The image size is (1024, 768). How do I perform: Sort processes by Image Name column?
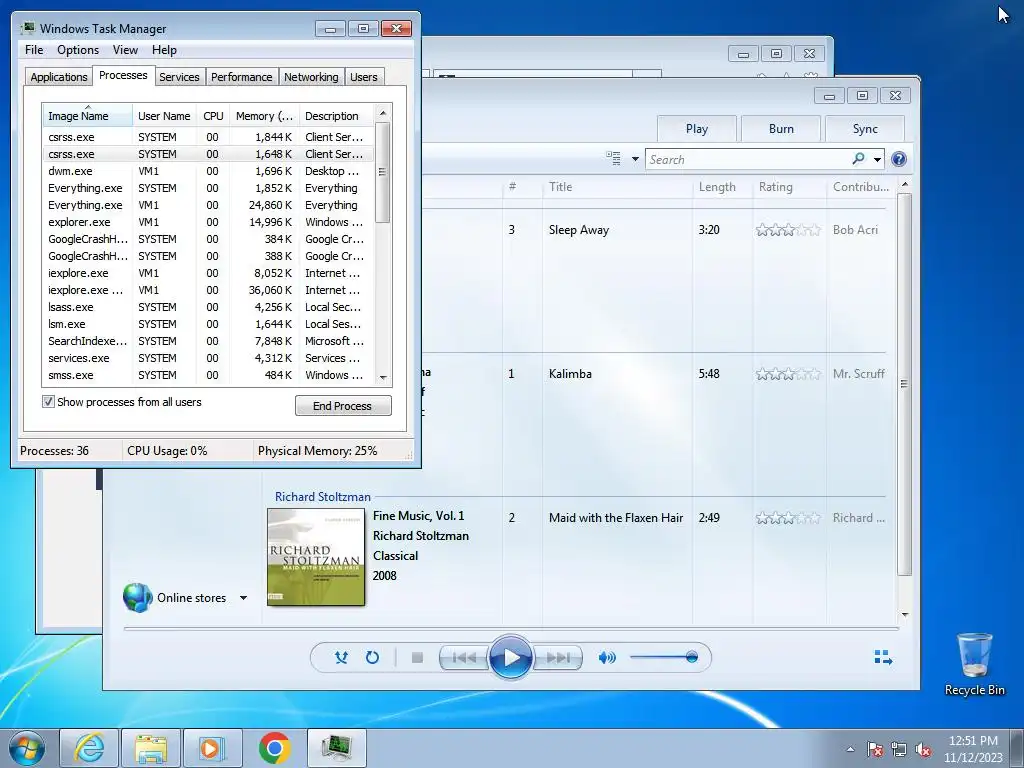click(x=87, y=116)
